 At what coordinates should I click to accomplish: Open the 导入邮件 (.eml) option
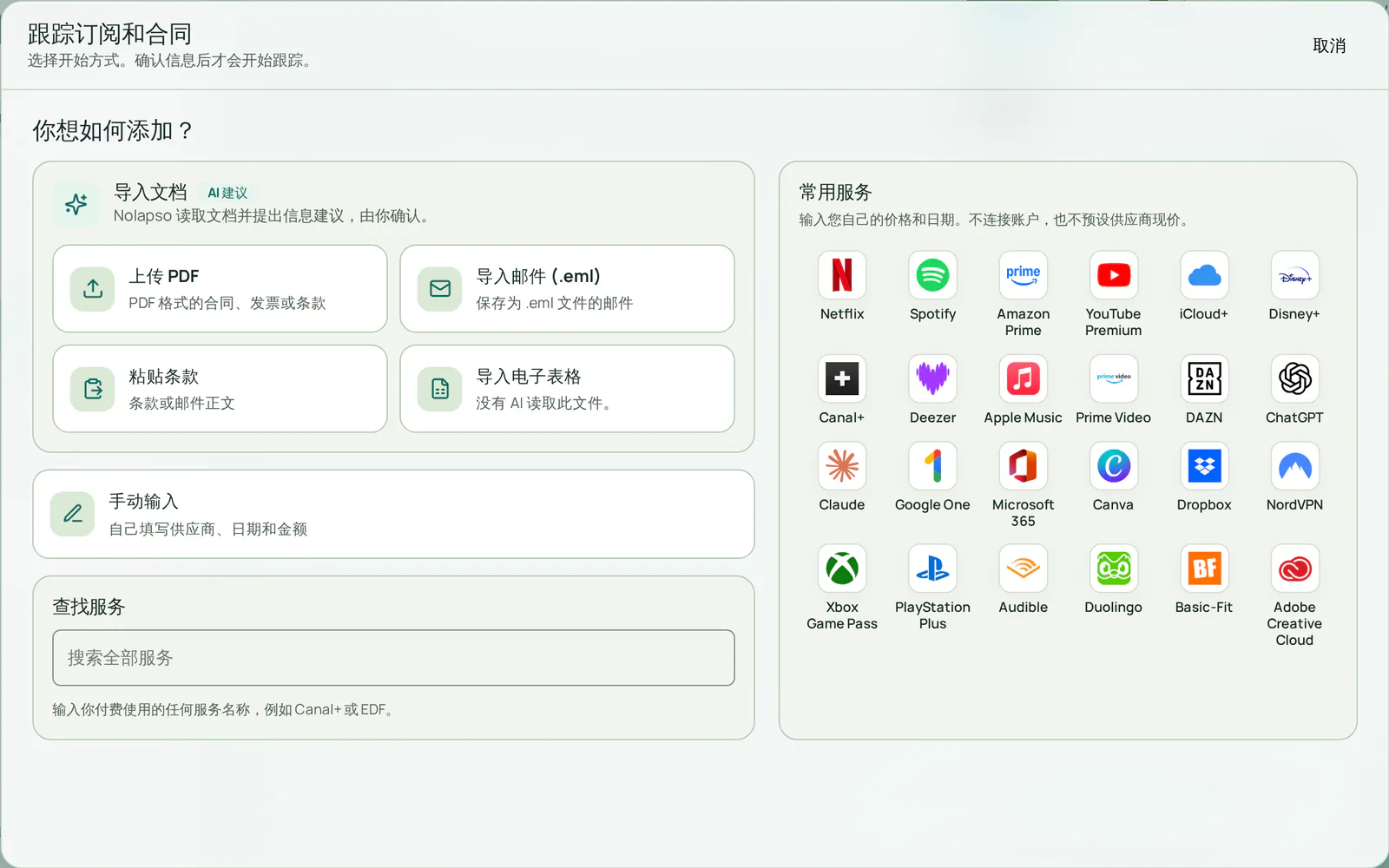(x=567, y=288)
